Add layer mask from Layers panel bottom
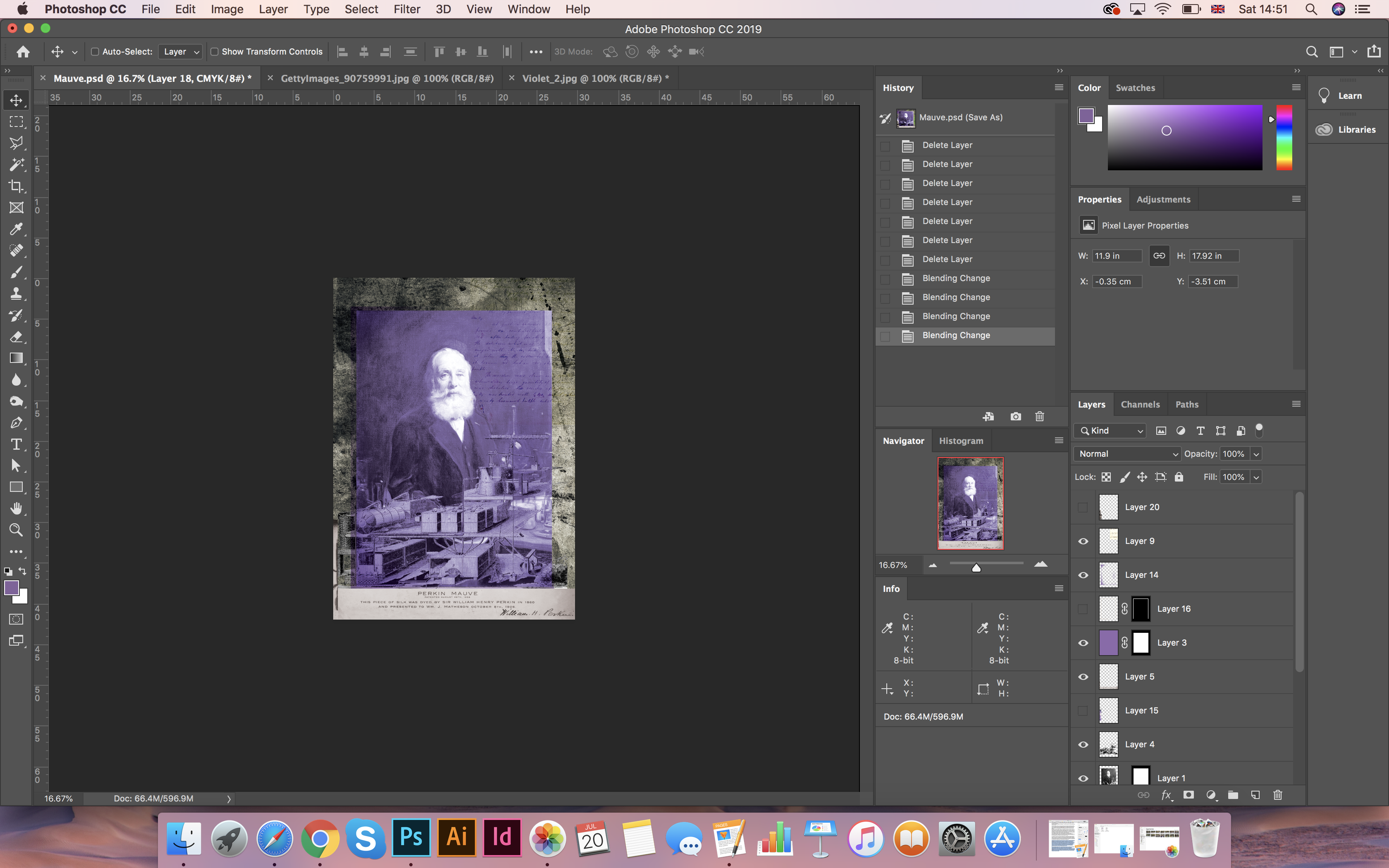The width and height of the screenshot is (1389, 868). pyautogui.click(x=1189, y=795)
